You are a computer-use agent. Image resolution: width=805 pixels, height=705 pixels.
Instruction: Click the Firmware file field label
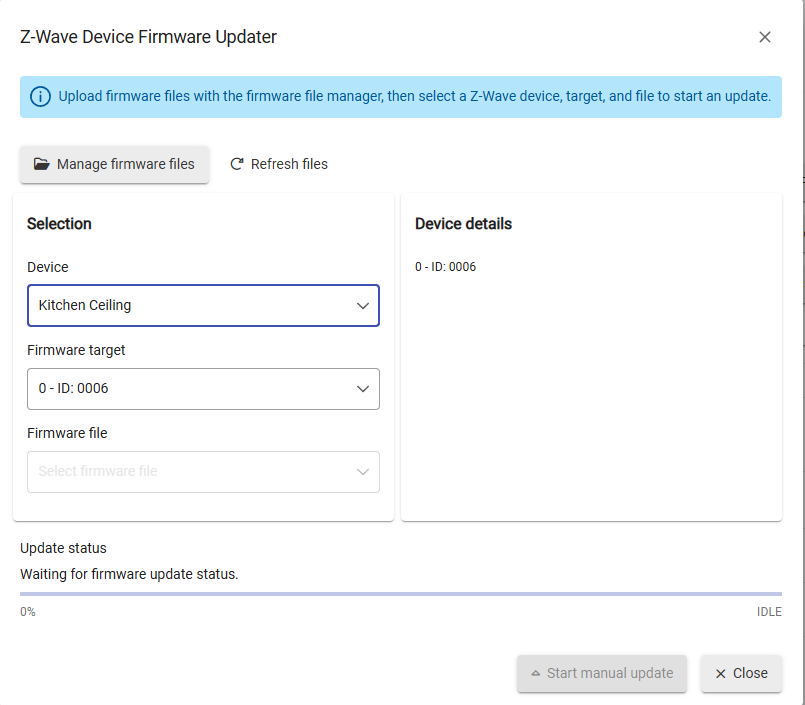[67, 433]
